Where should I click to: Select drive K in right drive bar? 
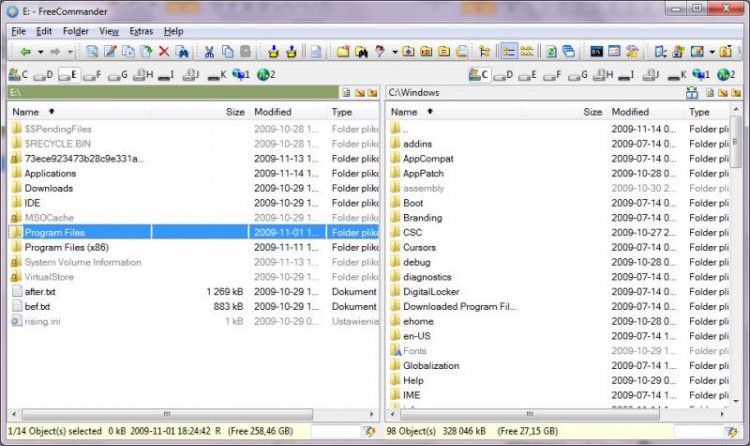coord(677,75)
